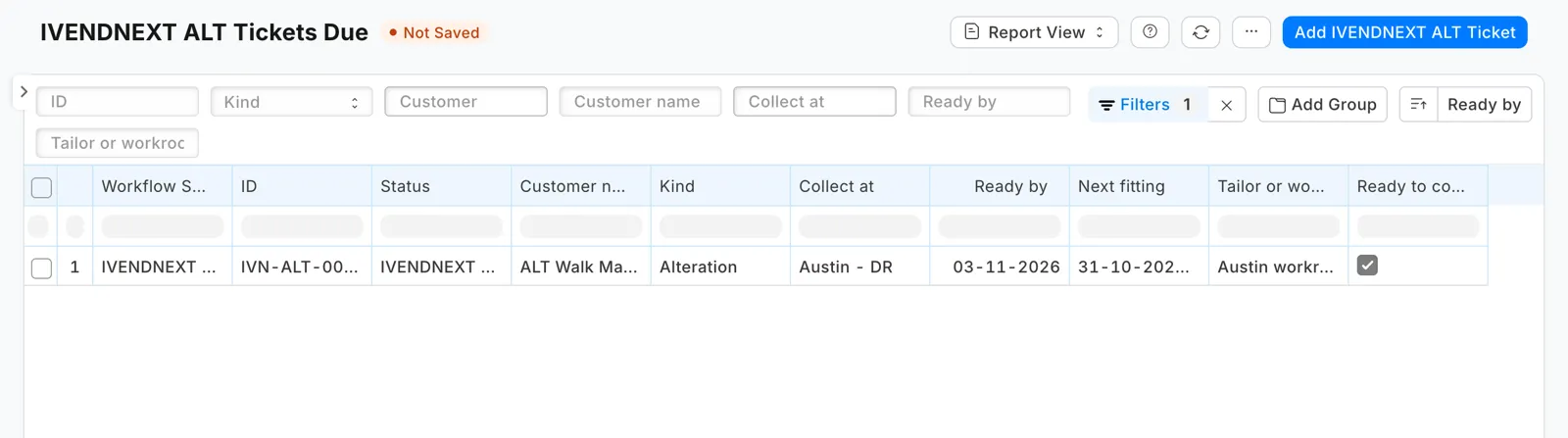1568x438 pixels.
Task: Focus the Collect at filter field
Action: point(814,102)
